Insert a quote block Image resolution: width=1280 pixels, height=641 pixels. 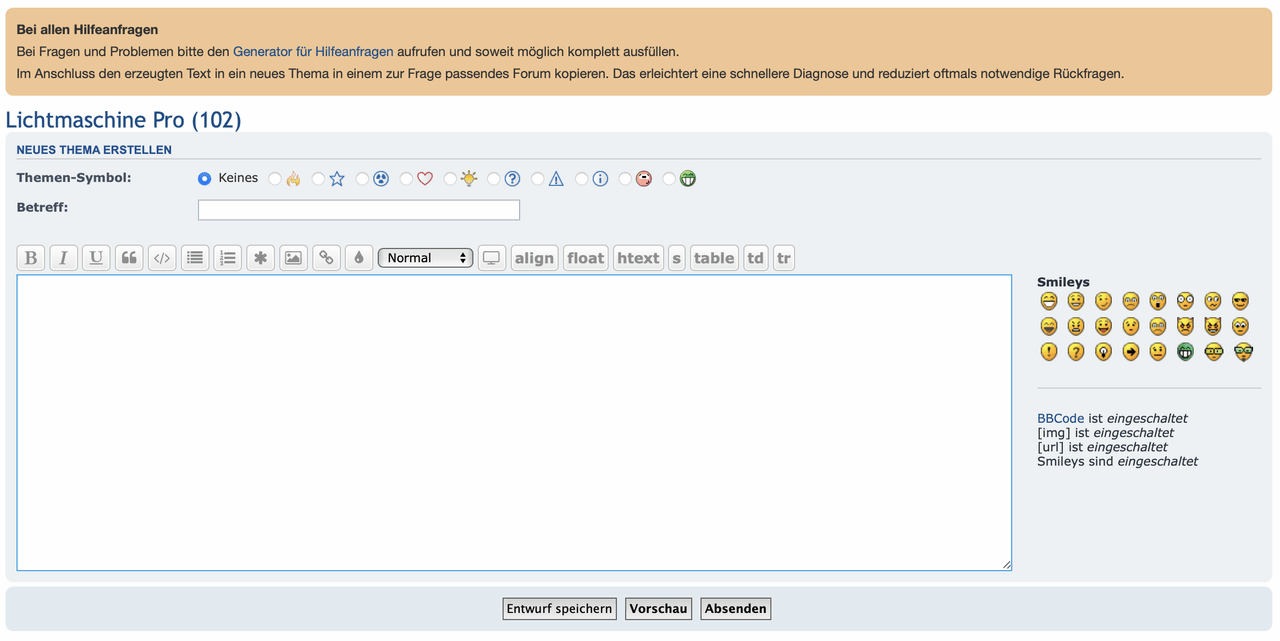point(129,258)
